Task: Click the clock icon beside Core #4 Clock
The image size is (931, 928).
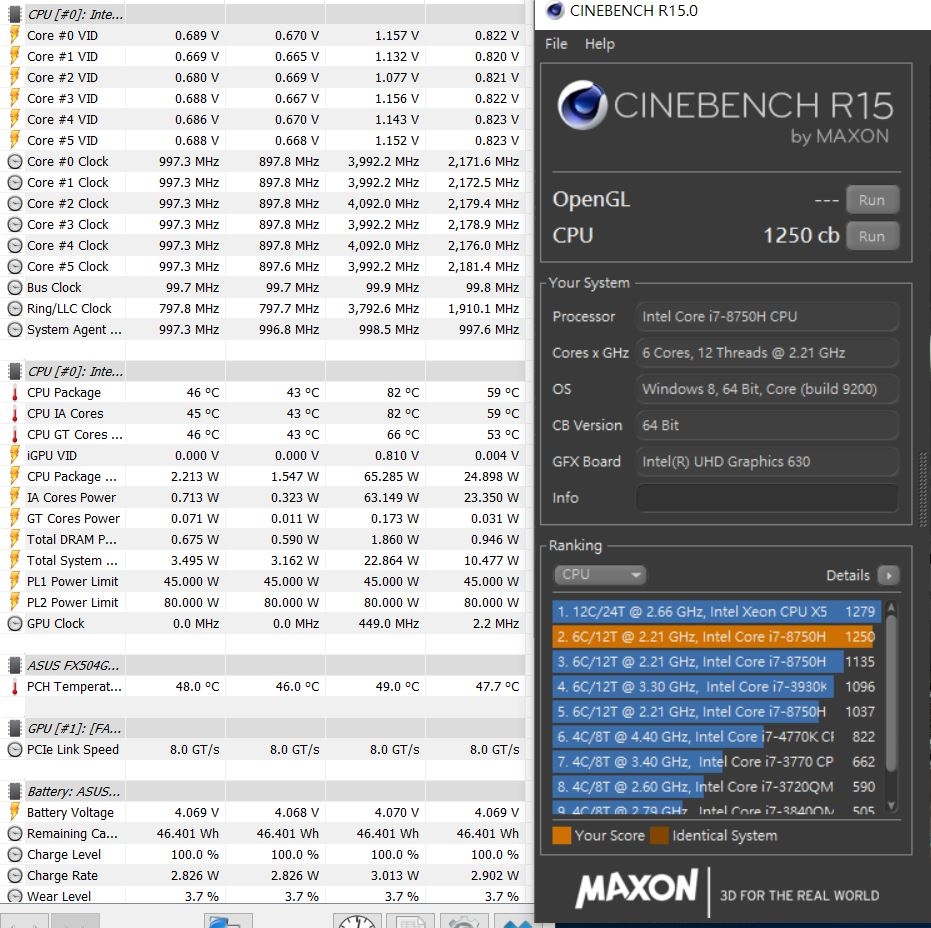Action: click(15, 245)
